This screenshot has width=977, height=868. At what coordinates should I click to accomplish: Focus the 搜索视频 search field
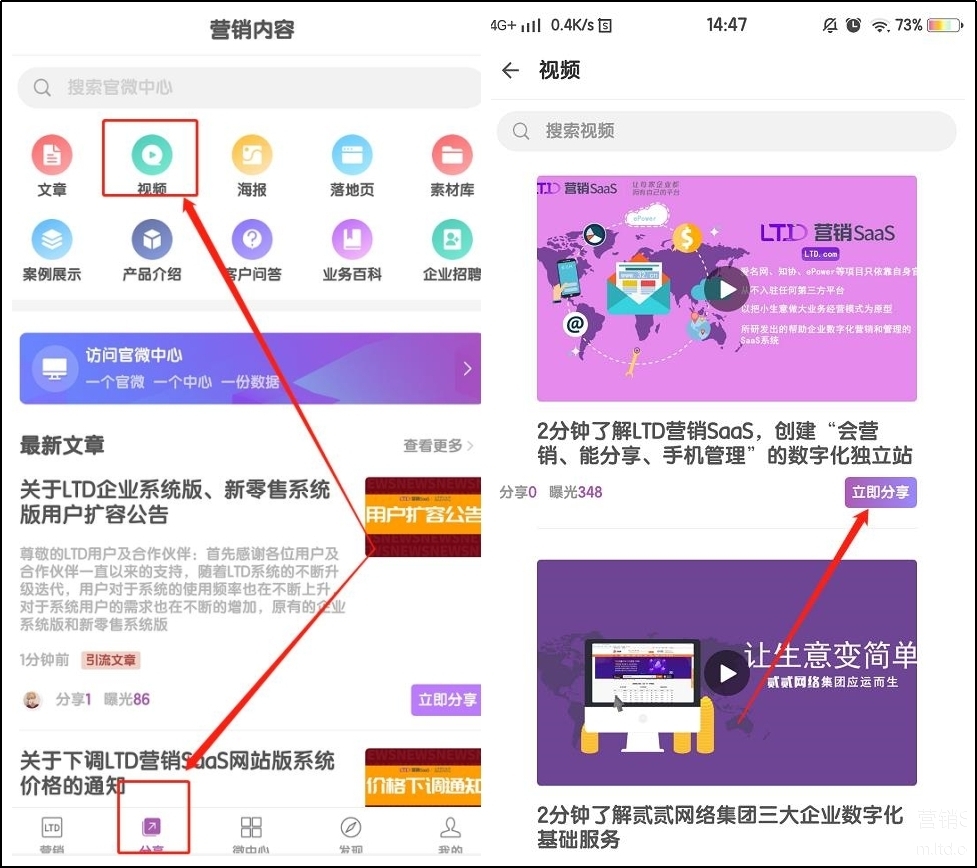coord(726,131)
